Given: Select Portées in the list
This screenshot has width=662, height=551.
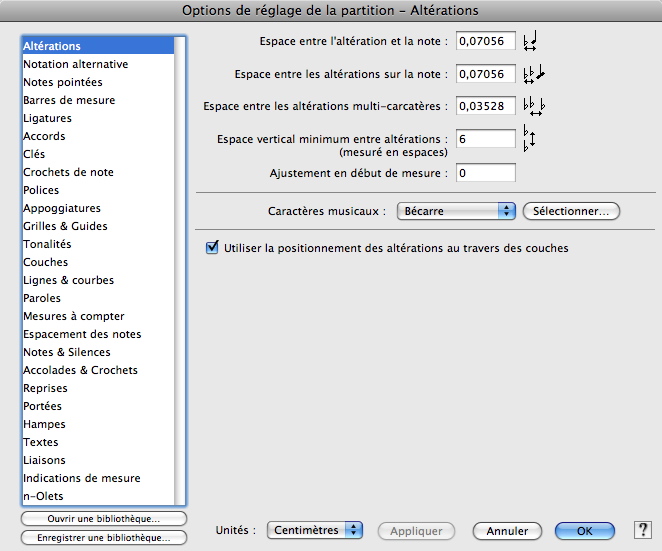Looking at the screenshot, I should point(98,406).
